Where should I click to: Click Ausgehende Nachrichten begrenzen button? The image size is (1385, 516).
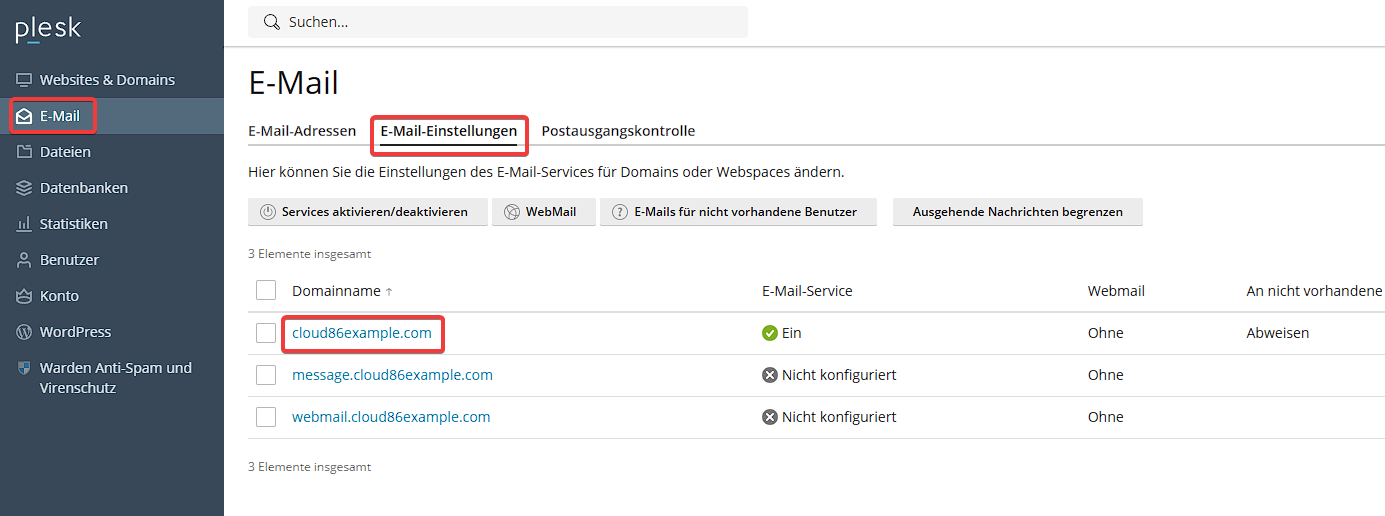point(1018,212)
